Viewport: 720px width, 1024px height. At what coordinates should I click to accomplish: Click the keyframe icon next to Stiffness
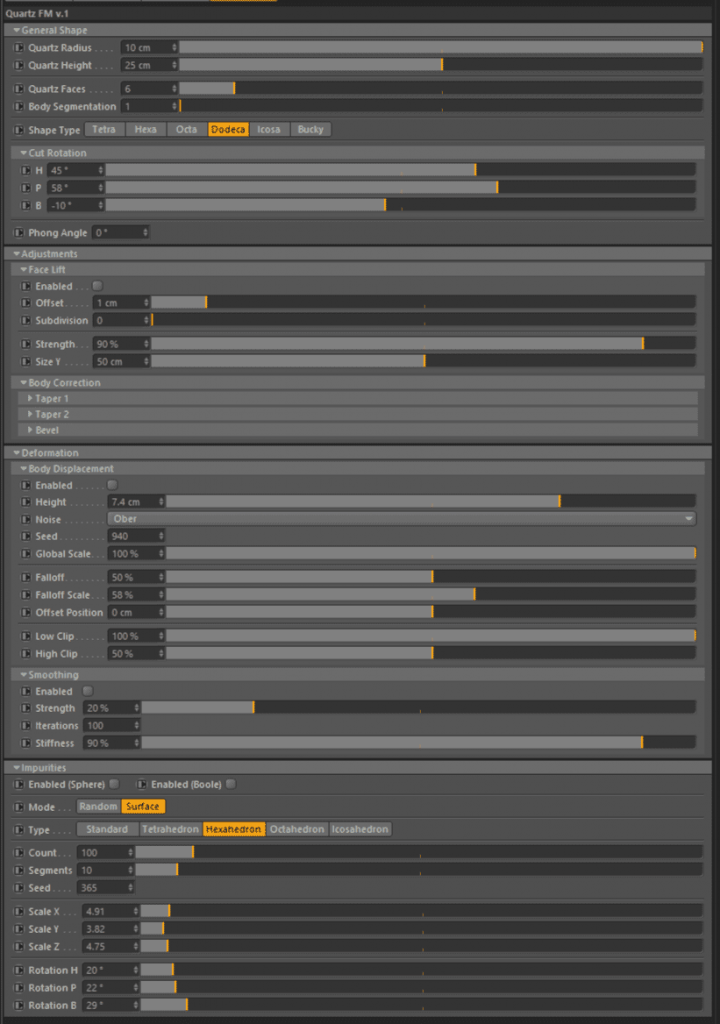point(27,743)
